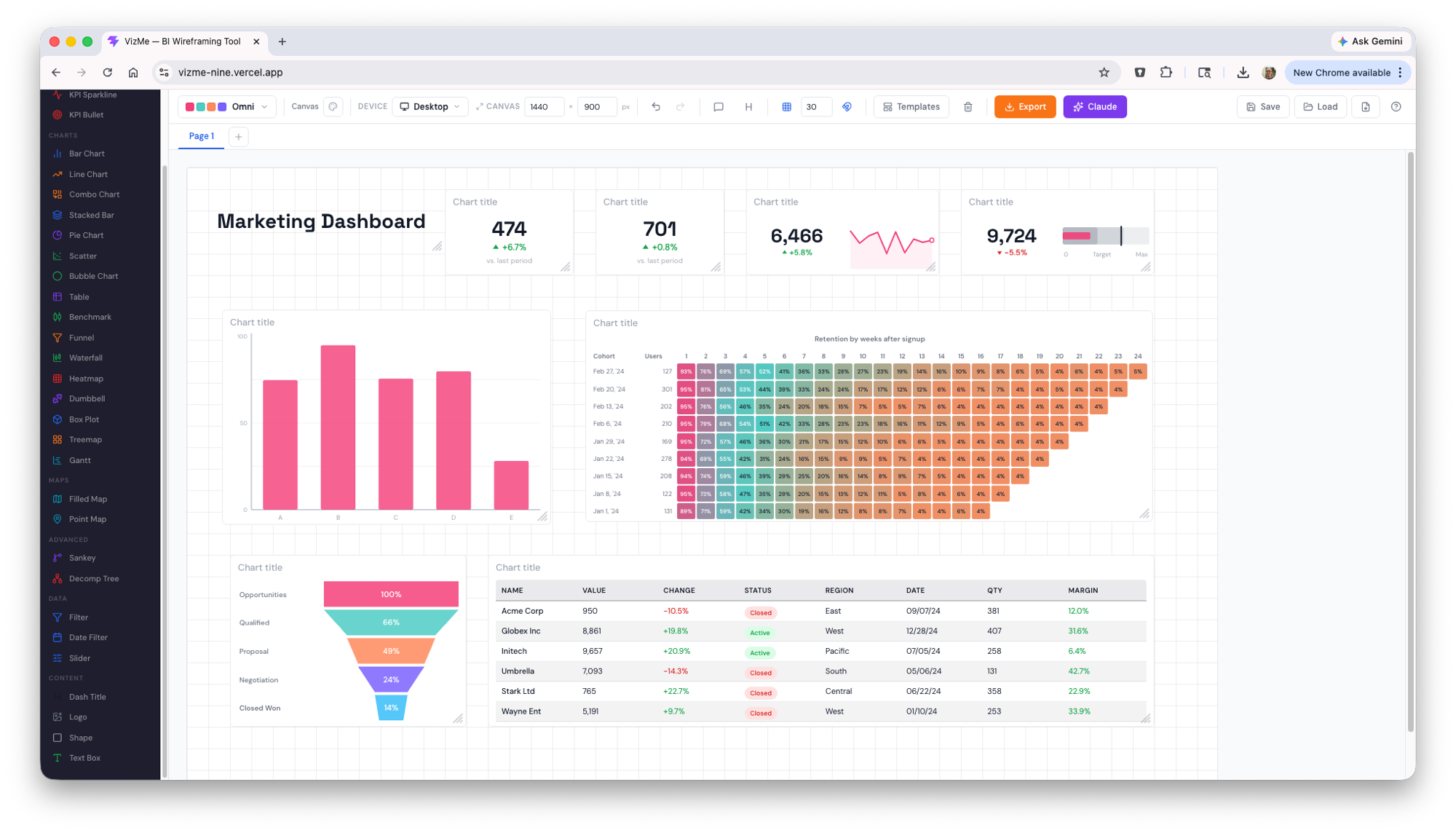Pick the Gantt component
This screenshot has height=833, width=1456.
point(79,460)
